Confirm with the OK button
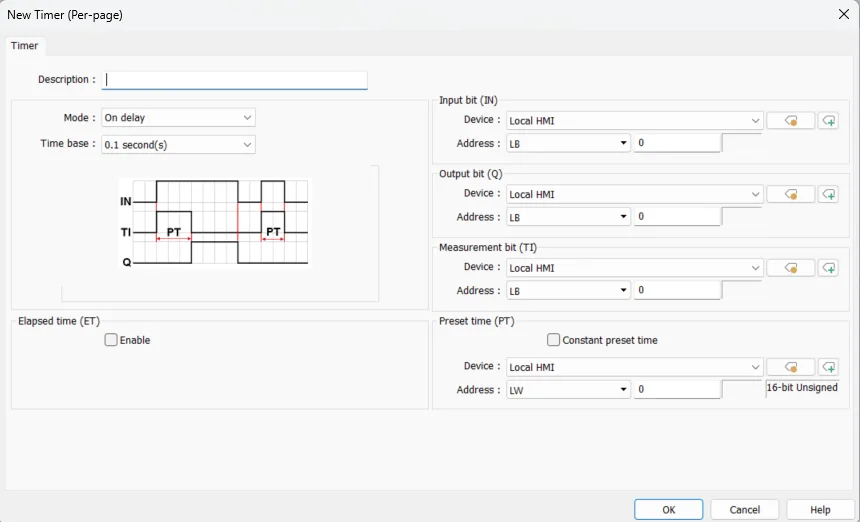 pyautogui.click(x=669, y=509)
